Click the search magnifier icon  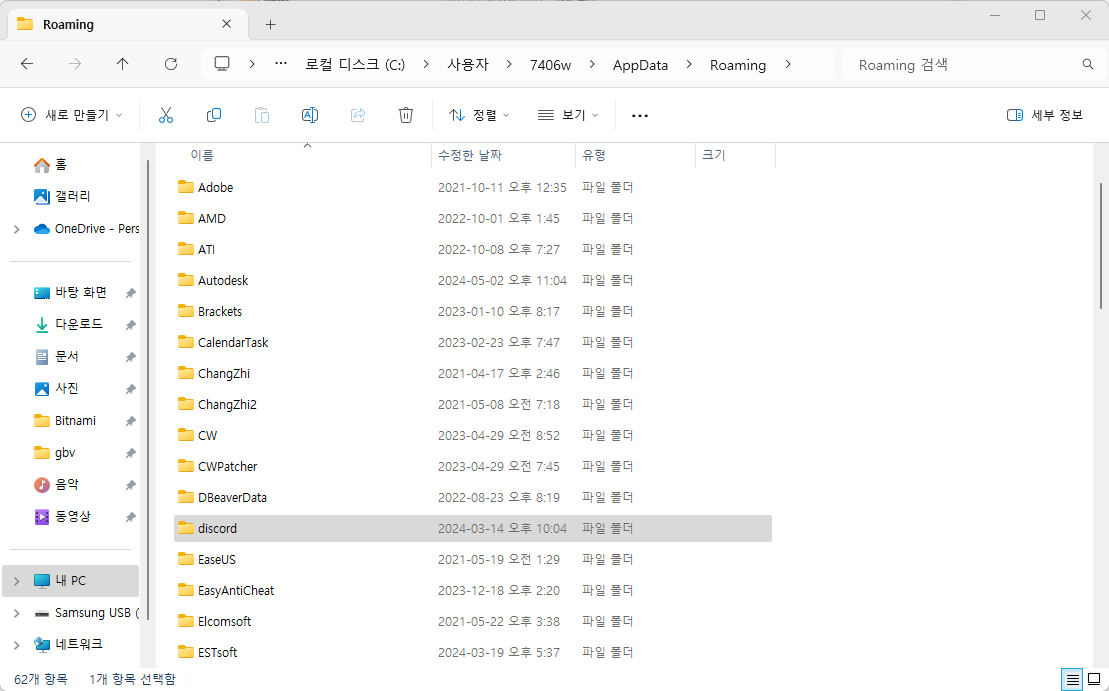click(x=1088, y=64)
